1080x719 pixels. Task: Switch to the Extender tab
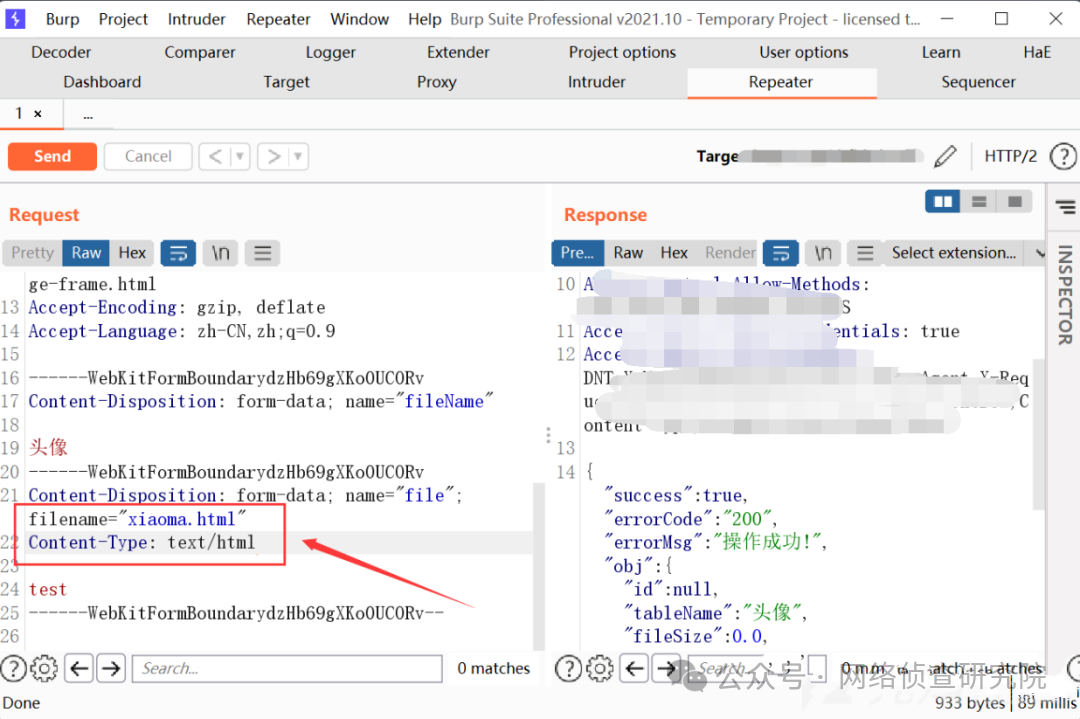[458, 52]
